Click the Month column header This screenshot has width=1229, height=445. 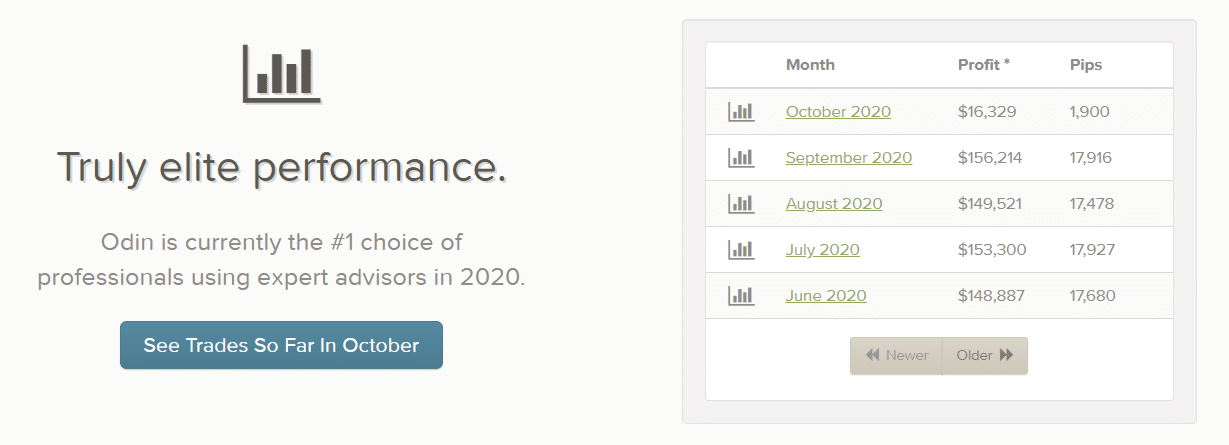(810, 65)
